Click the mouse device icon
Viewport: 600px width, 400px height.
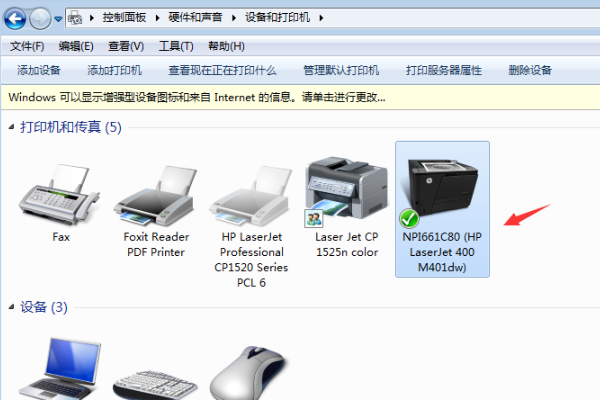248,373
